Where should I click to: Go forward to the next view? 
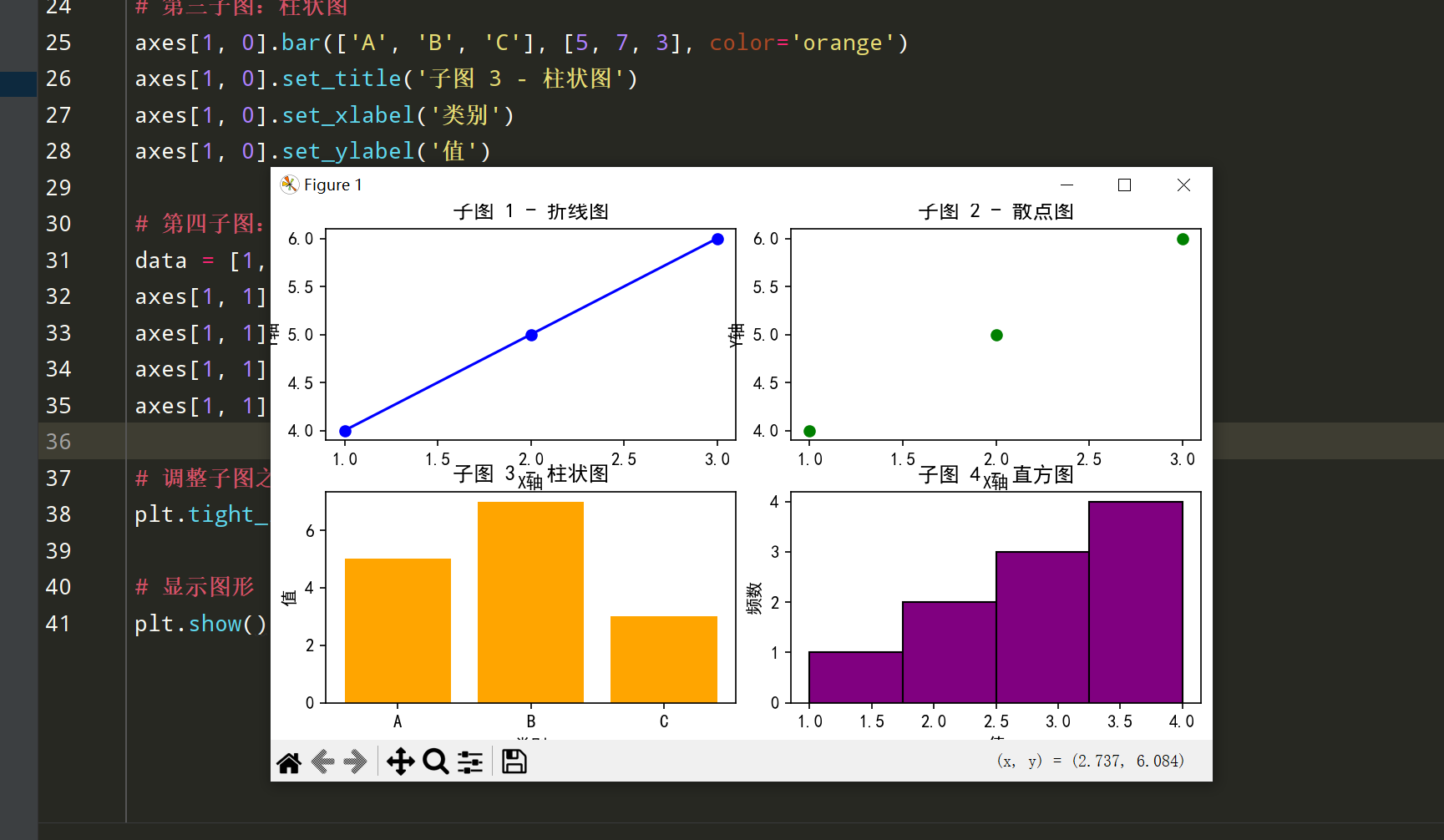(x=356, y=762)
